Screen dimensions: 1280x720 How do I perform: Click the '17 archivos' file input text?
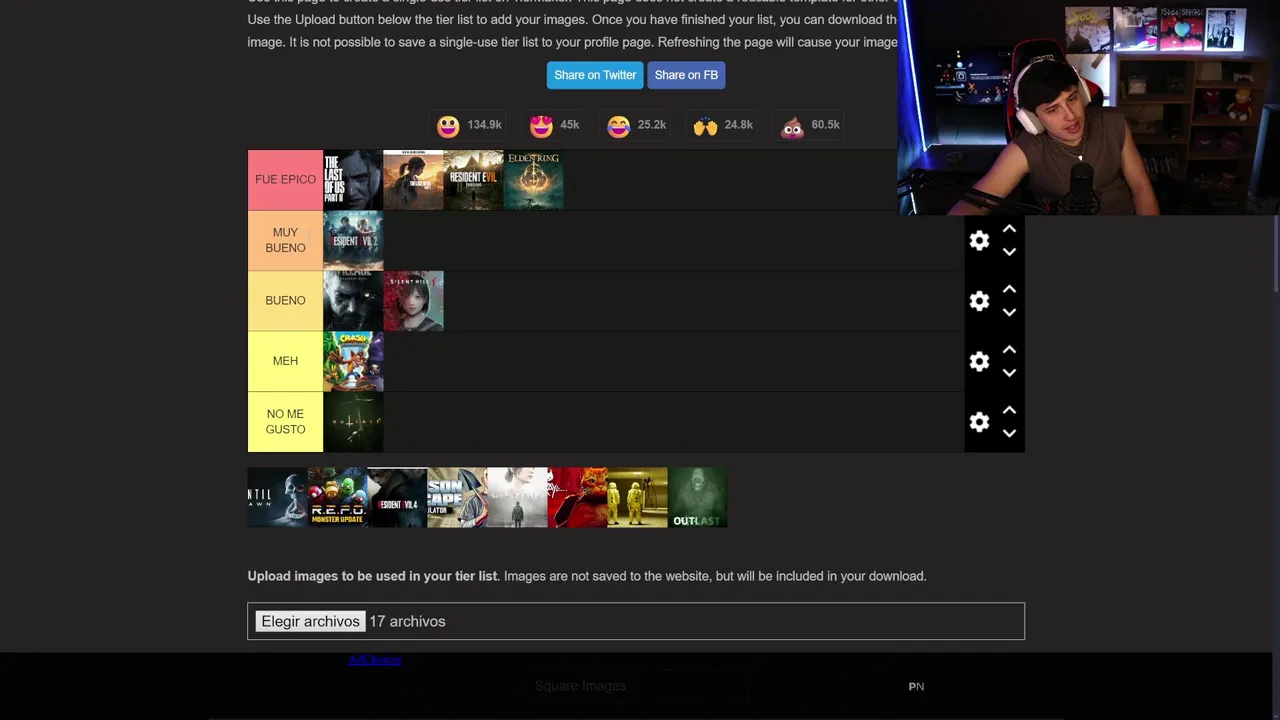407,621
